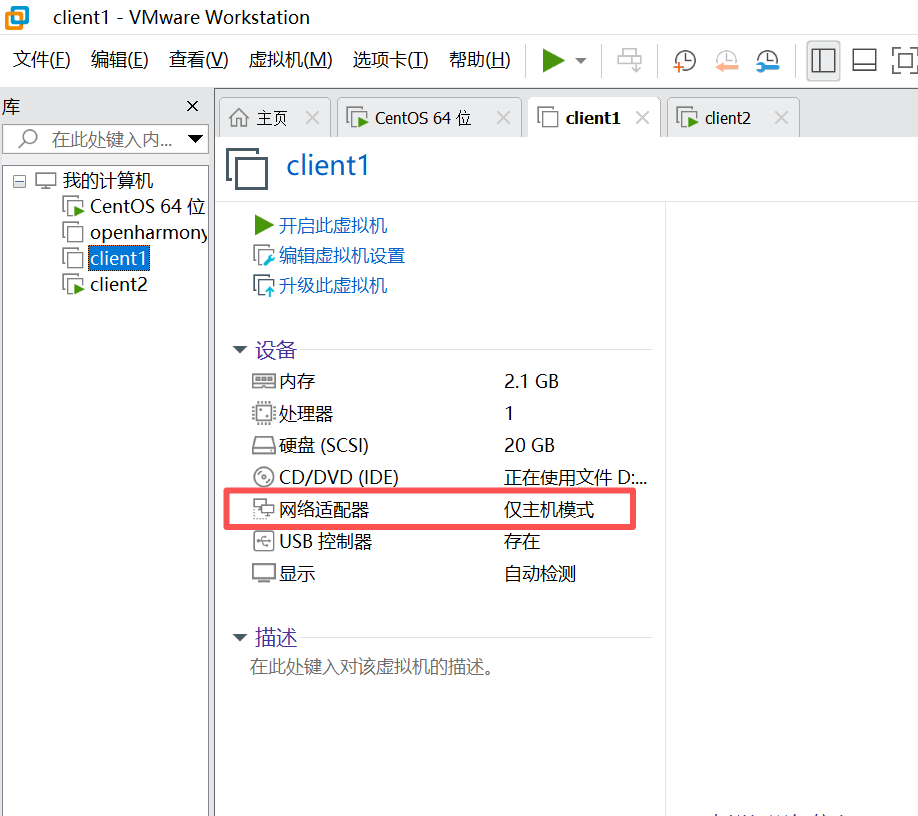Click the USB 控制器 device row
This screenshot has height=816, width=918.
pos(451,541)
